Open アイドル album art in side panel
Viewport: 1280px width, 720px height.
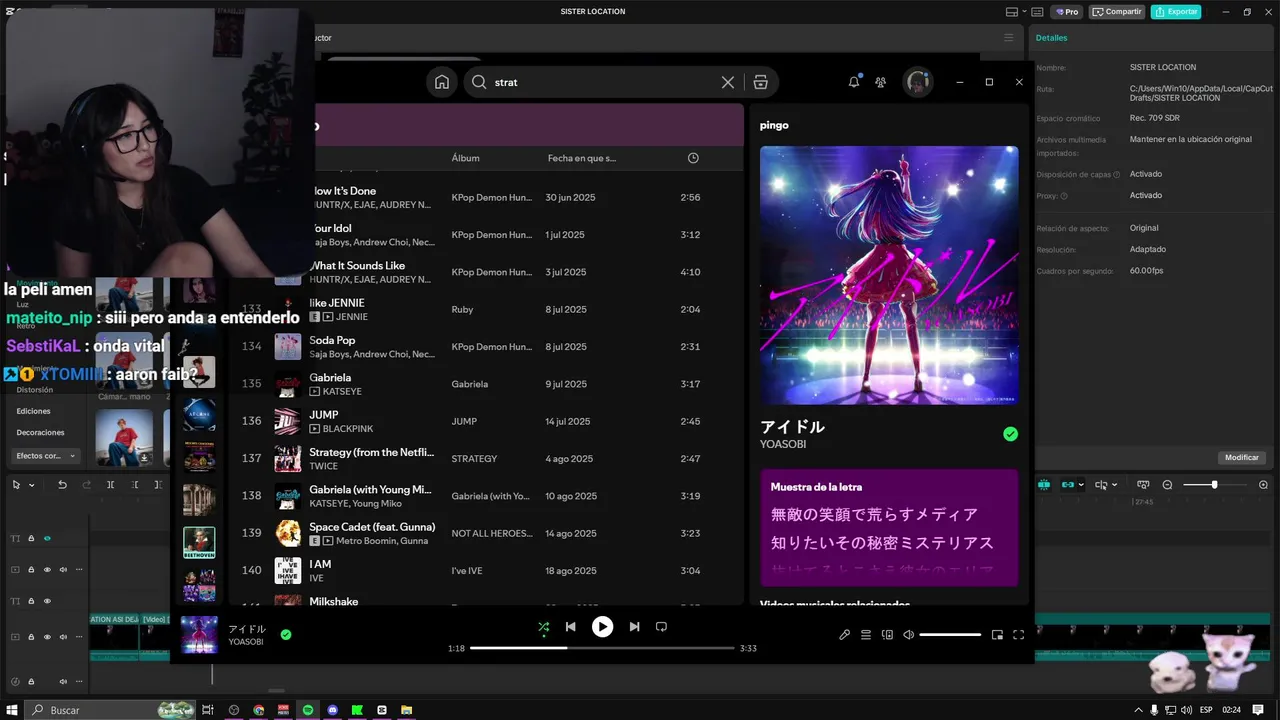pos(889,275)
